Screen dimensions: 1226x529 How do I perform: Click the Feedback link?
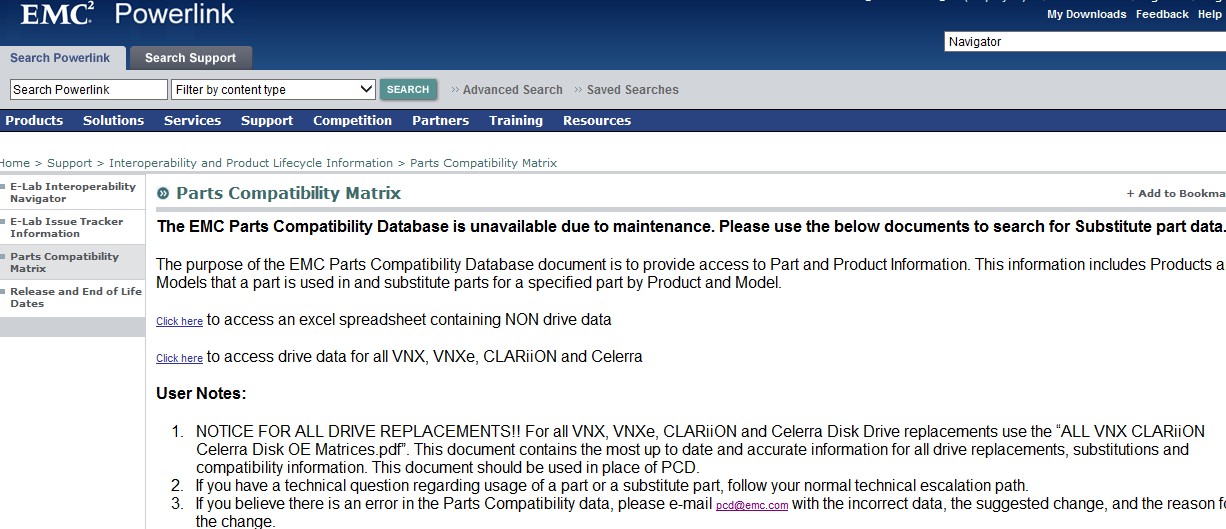pyautogui.click(x=1162, y=15)
